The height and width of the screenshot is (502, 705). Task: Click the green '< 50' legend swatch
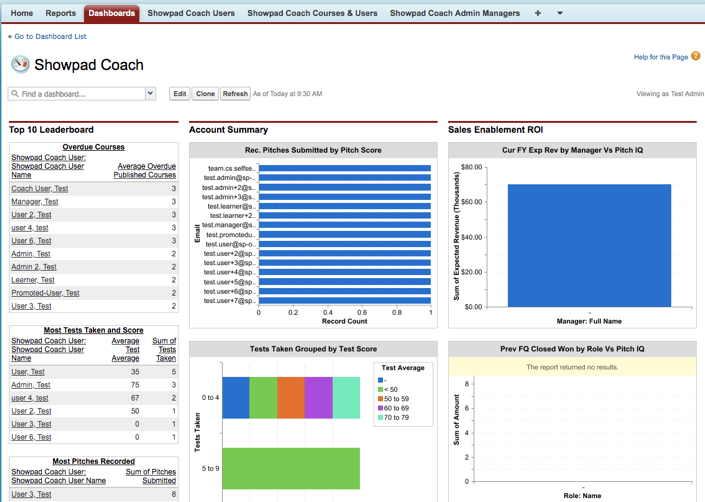point(380,390)
